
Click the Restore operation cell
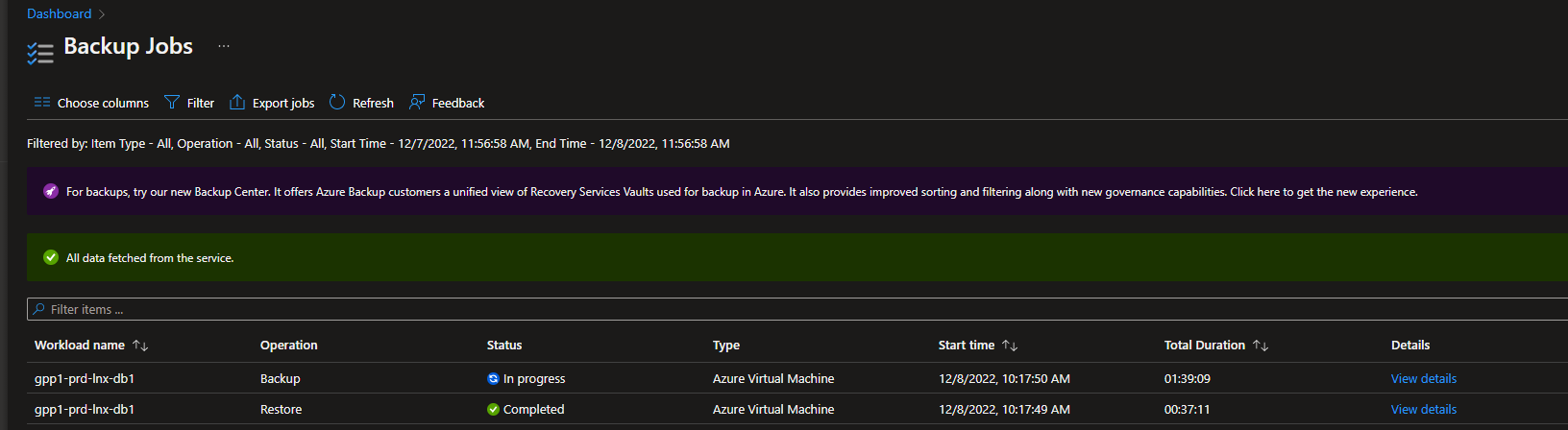coord(282,409)
